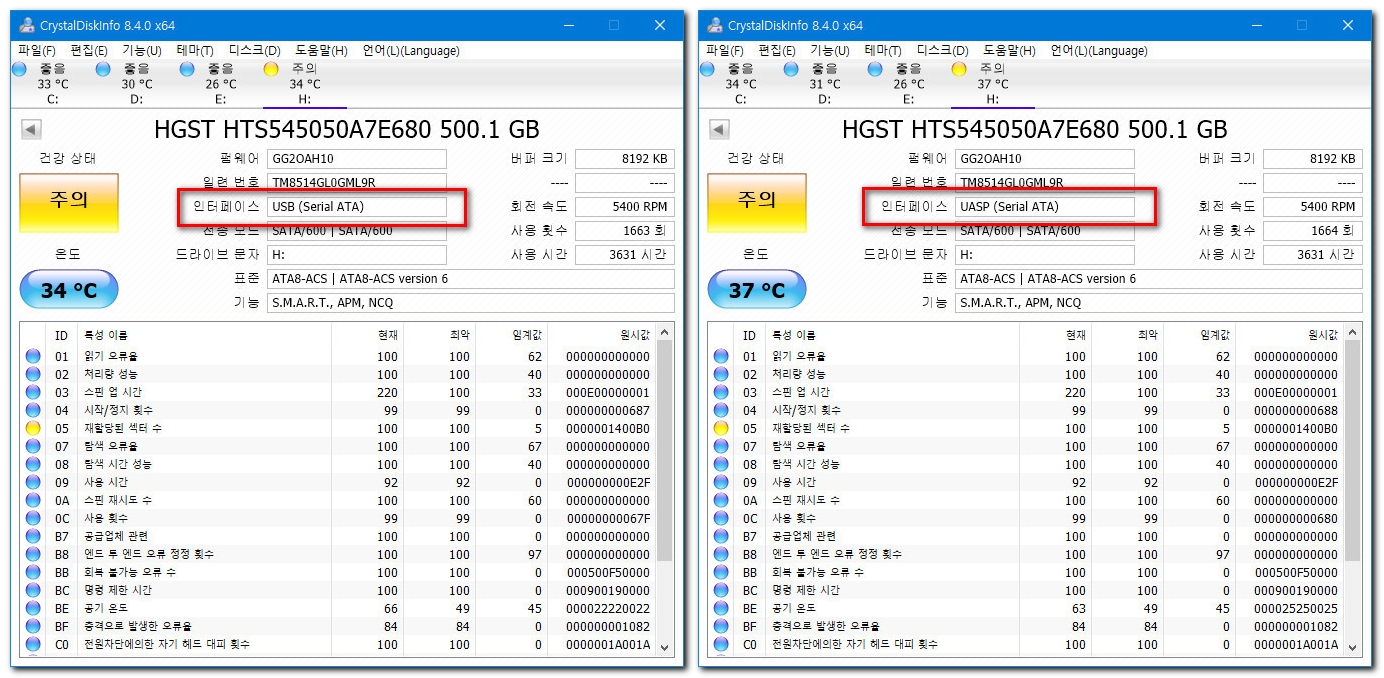Click the 주의 health status button in left window
This screenshot has height=678, width=1384.
tap(69, 203)
